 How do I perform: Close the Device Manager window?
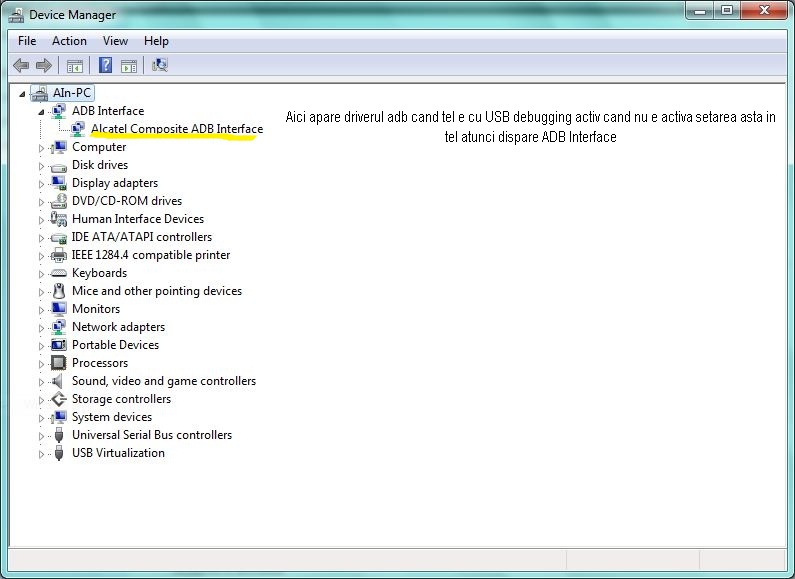pyautogui.click(x=765, y=11)
